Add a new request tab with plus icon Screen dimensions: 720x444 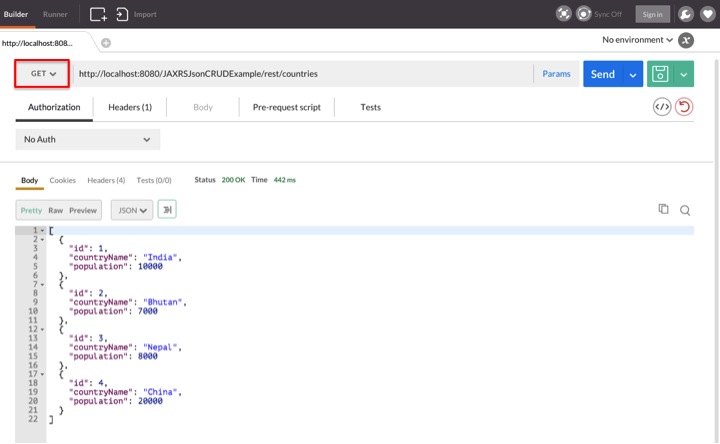coord(106,43)
